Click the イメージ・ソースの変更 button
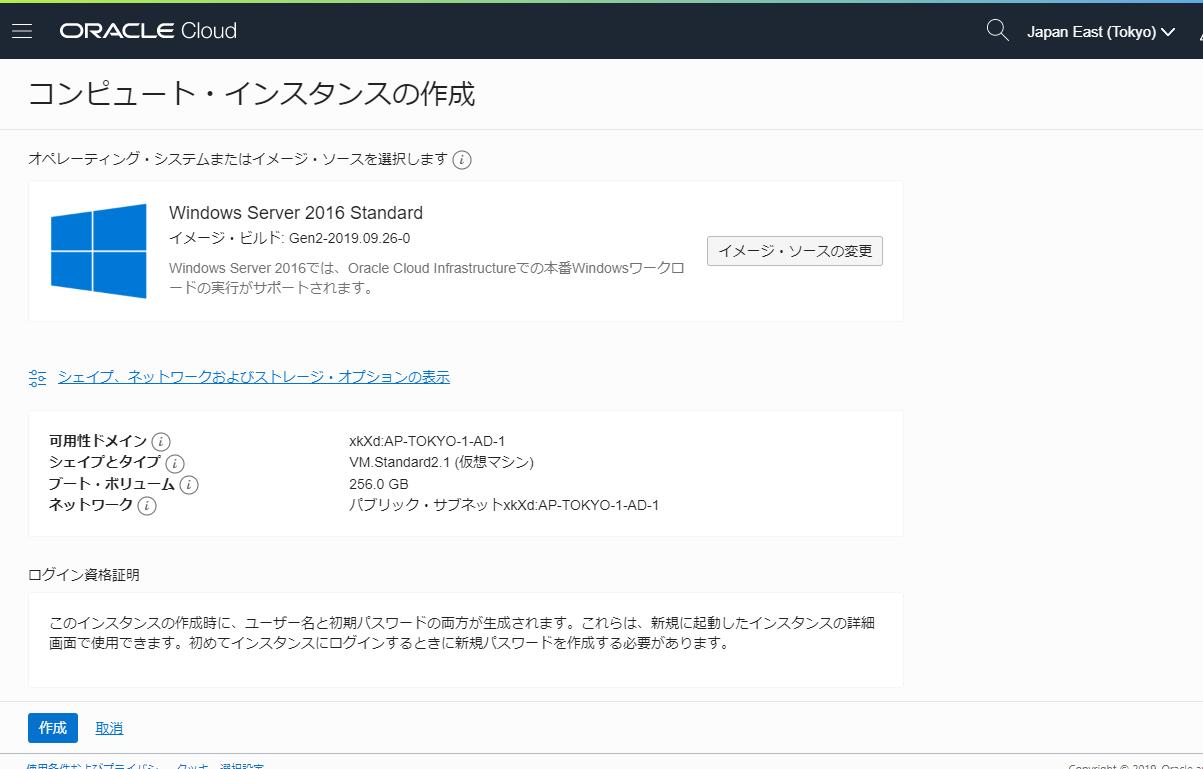Viewport: 1203px width, 769px height. (x=795, y=251)
